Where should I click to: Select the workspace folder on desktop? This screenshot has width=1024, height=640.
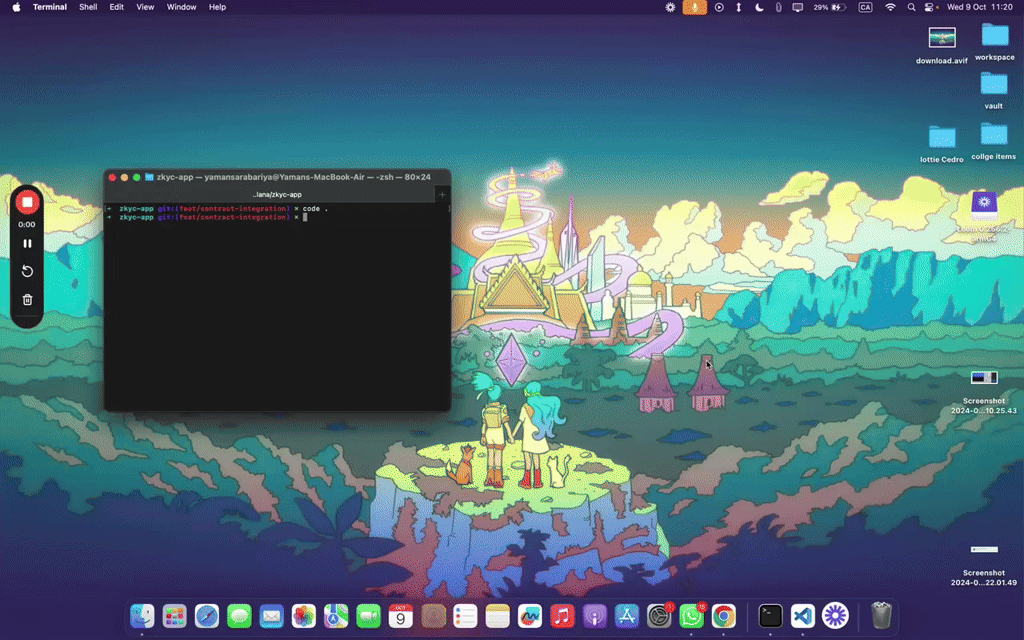click(995, 42)
